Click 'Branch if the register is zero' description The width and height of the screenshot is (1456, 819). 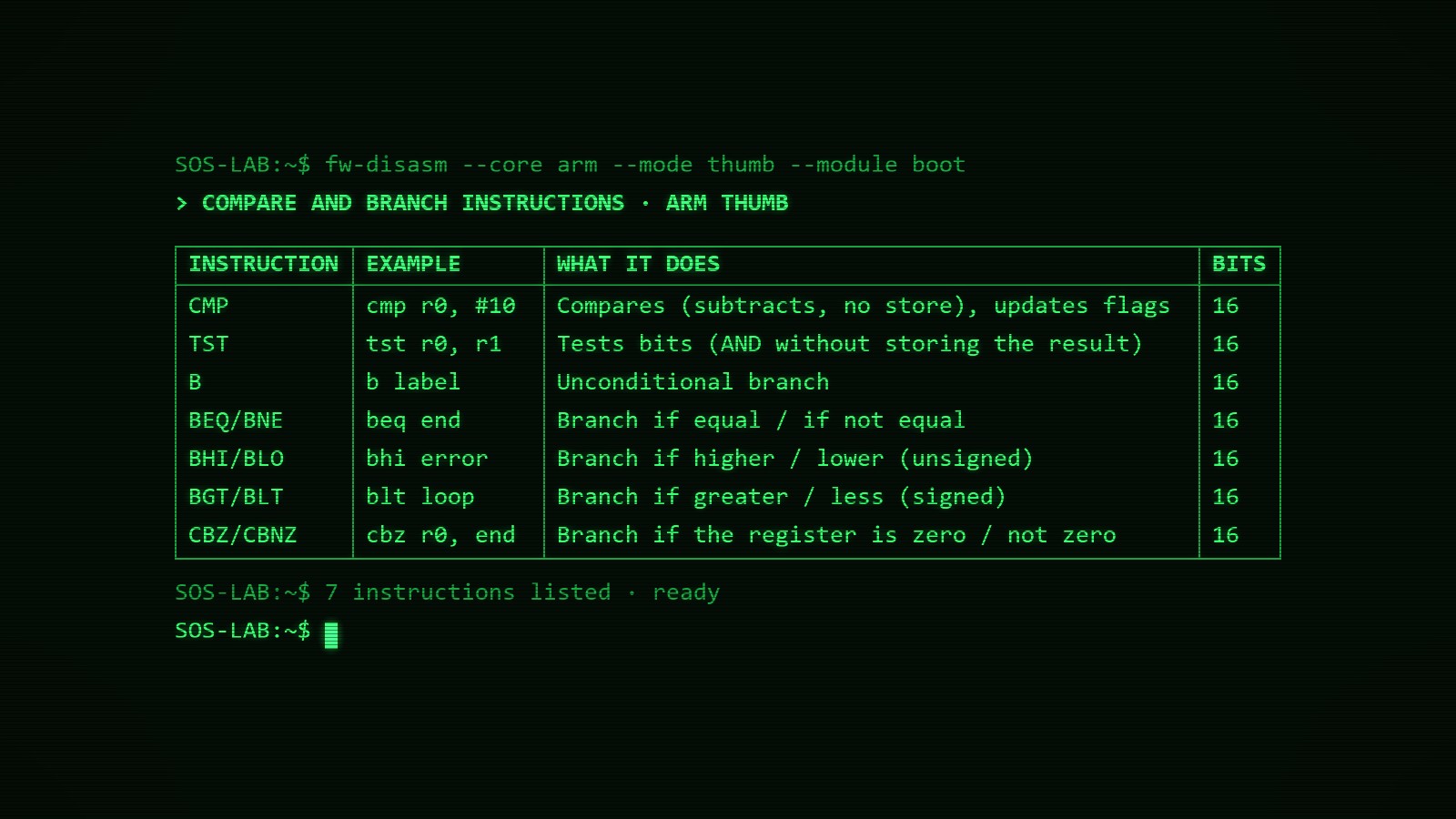pyautogui.click(x=836, y=535)
